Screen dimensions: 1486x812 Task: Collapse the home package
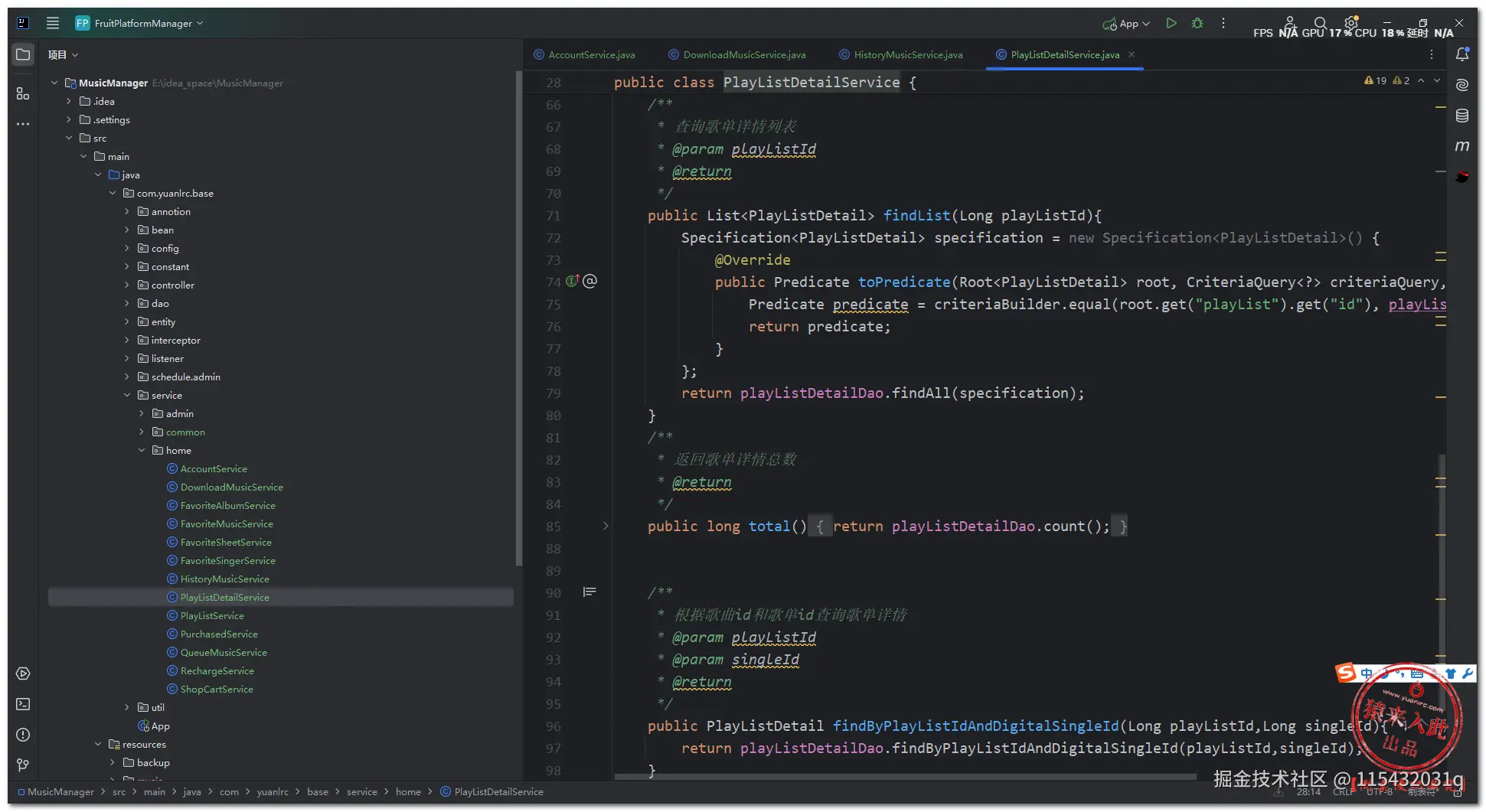(142, 450)
